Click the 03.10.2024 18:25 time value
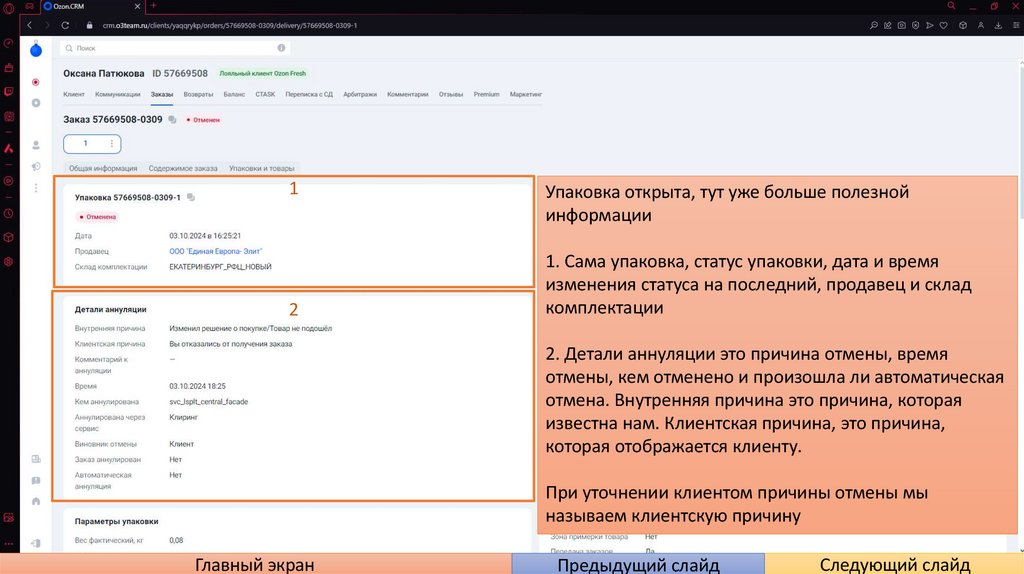The width and height of the screenshot is (1024, 574). [197, 386]
